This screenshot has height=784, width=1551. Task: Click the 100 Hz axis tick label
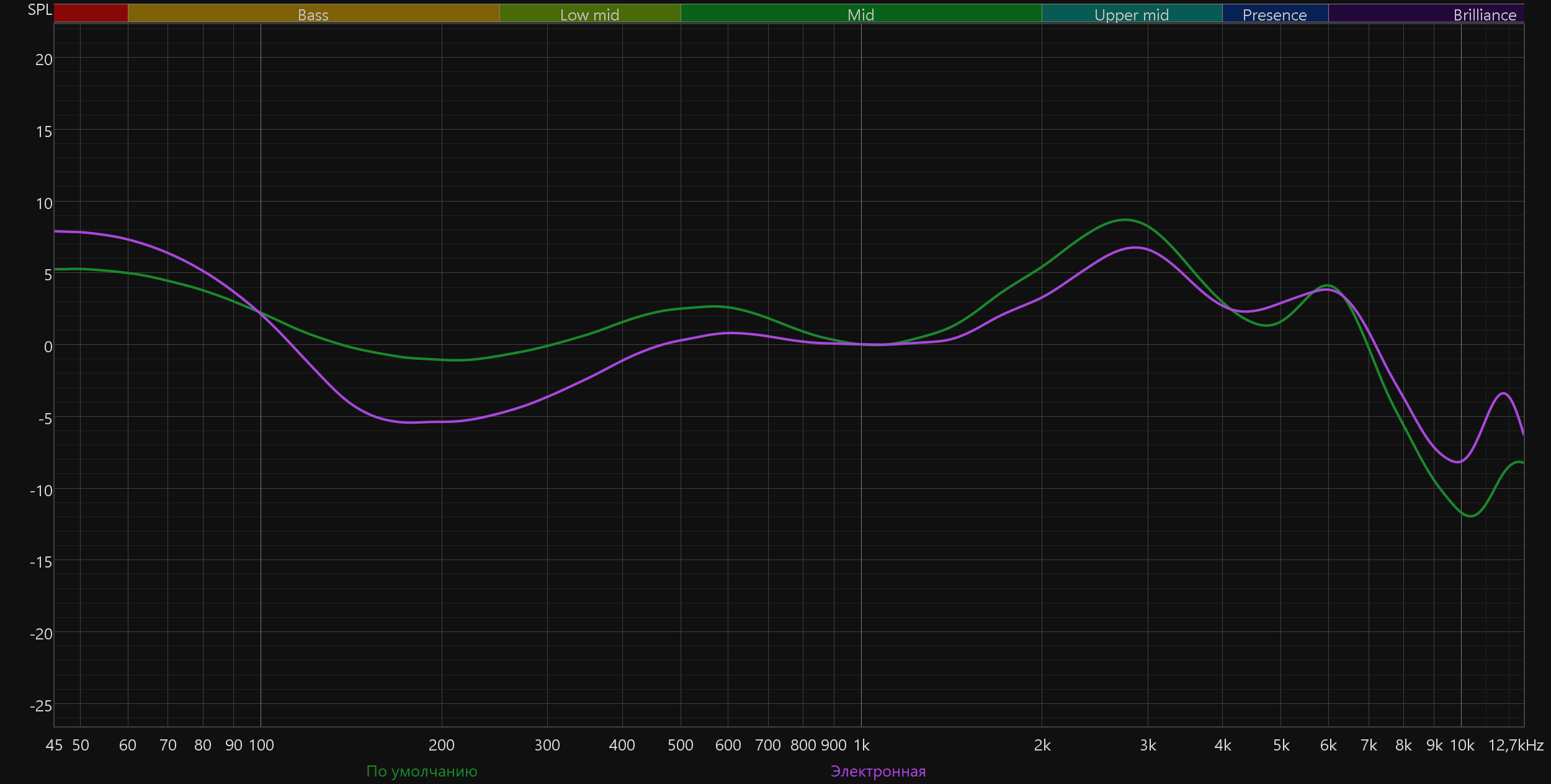tap(261, 745)
